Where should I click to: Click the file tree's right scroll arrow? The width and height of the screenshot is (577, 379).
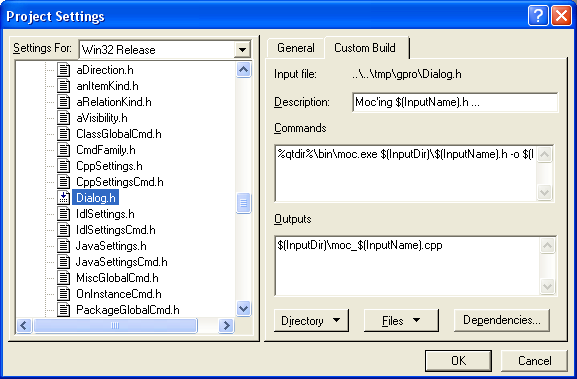pos(226,326)
